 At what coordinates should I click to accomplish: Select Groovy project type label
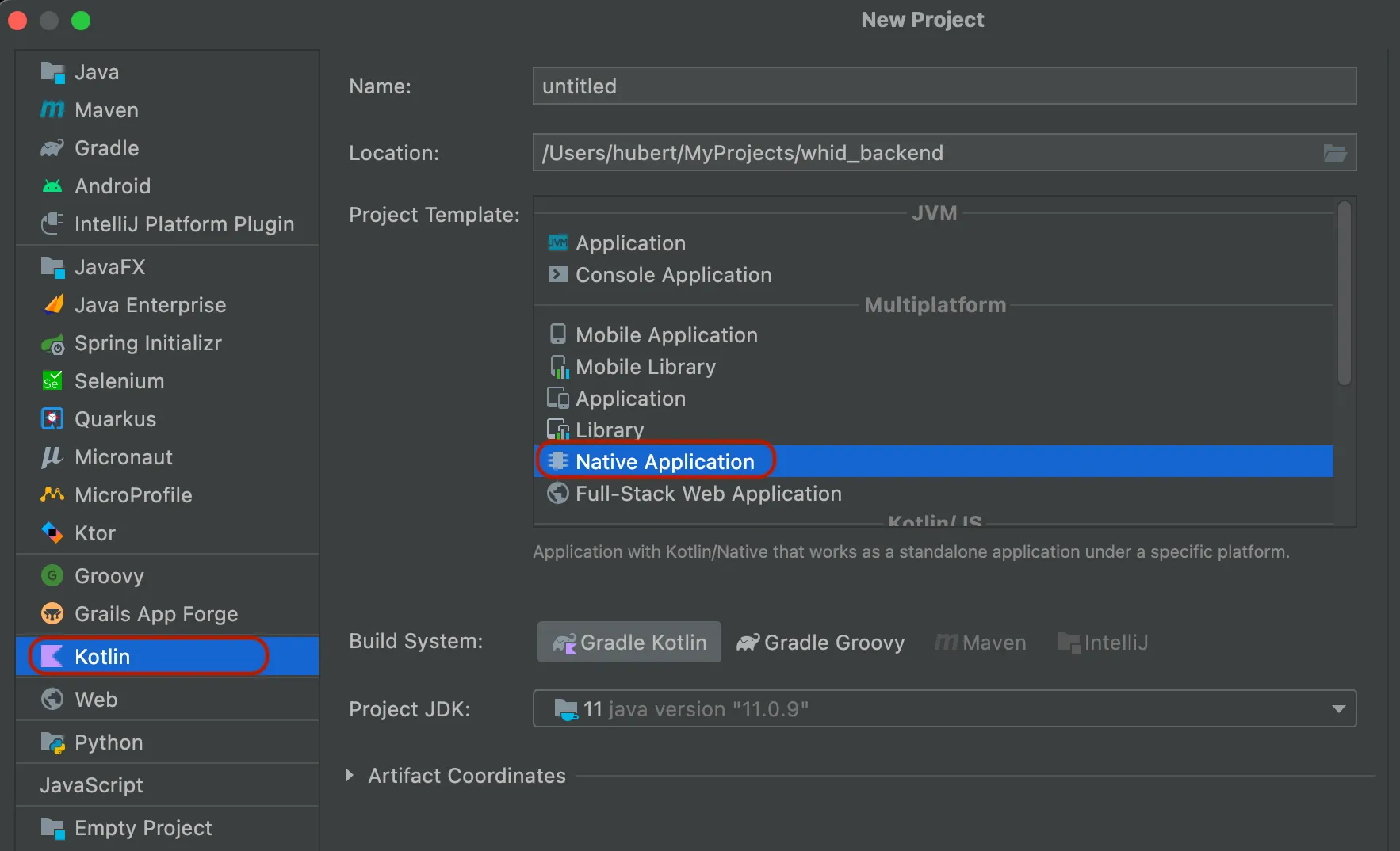(x=109, y=576)
